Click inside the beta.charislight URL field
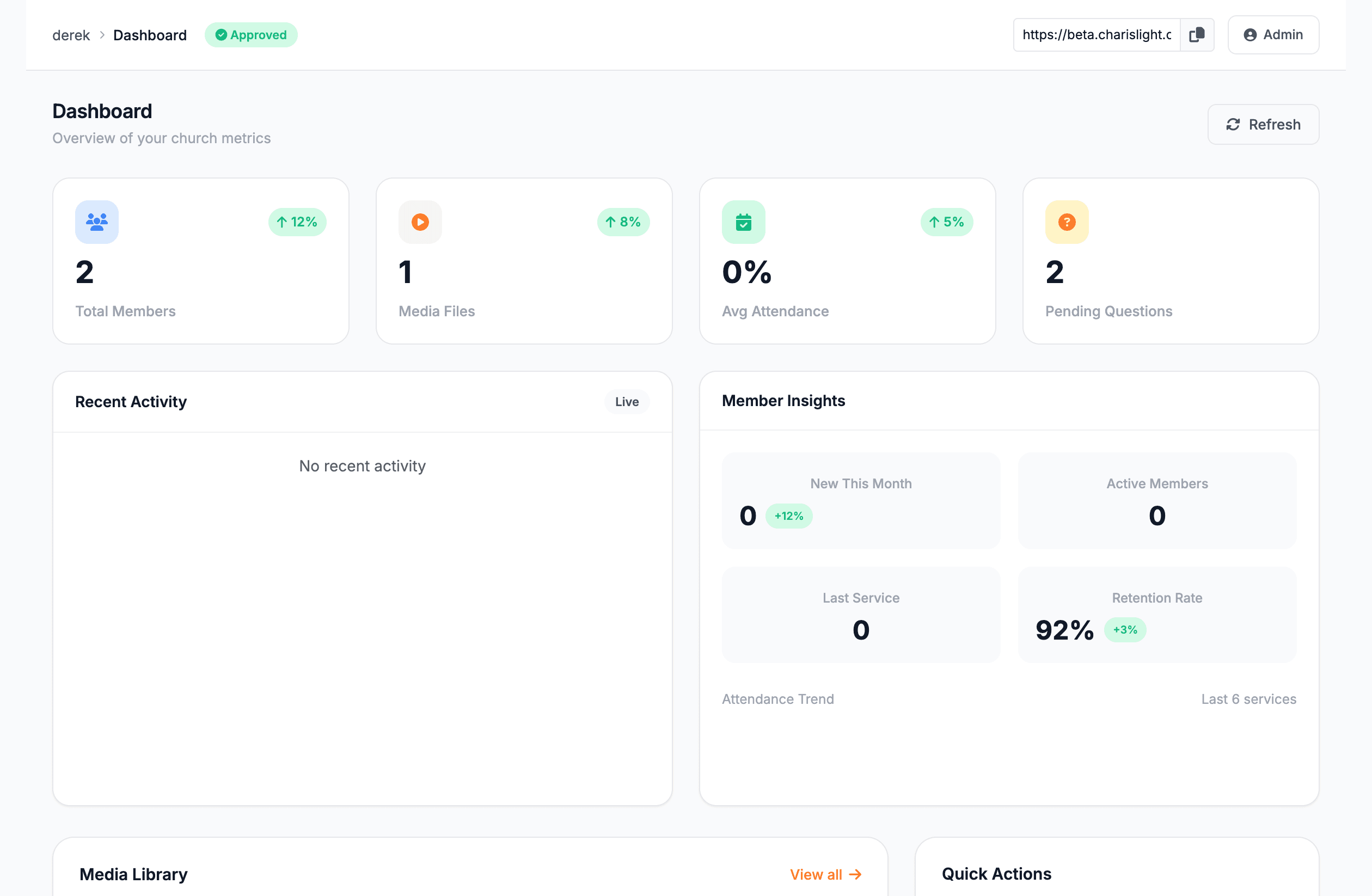 tap(1095, 35)
